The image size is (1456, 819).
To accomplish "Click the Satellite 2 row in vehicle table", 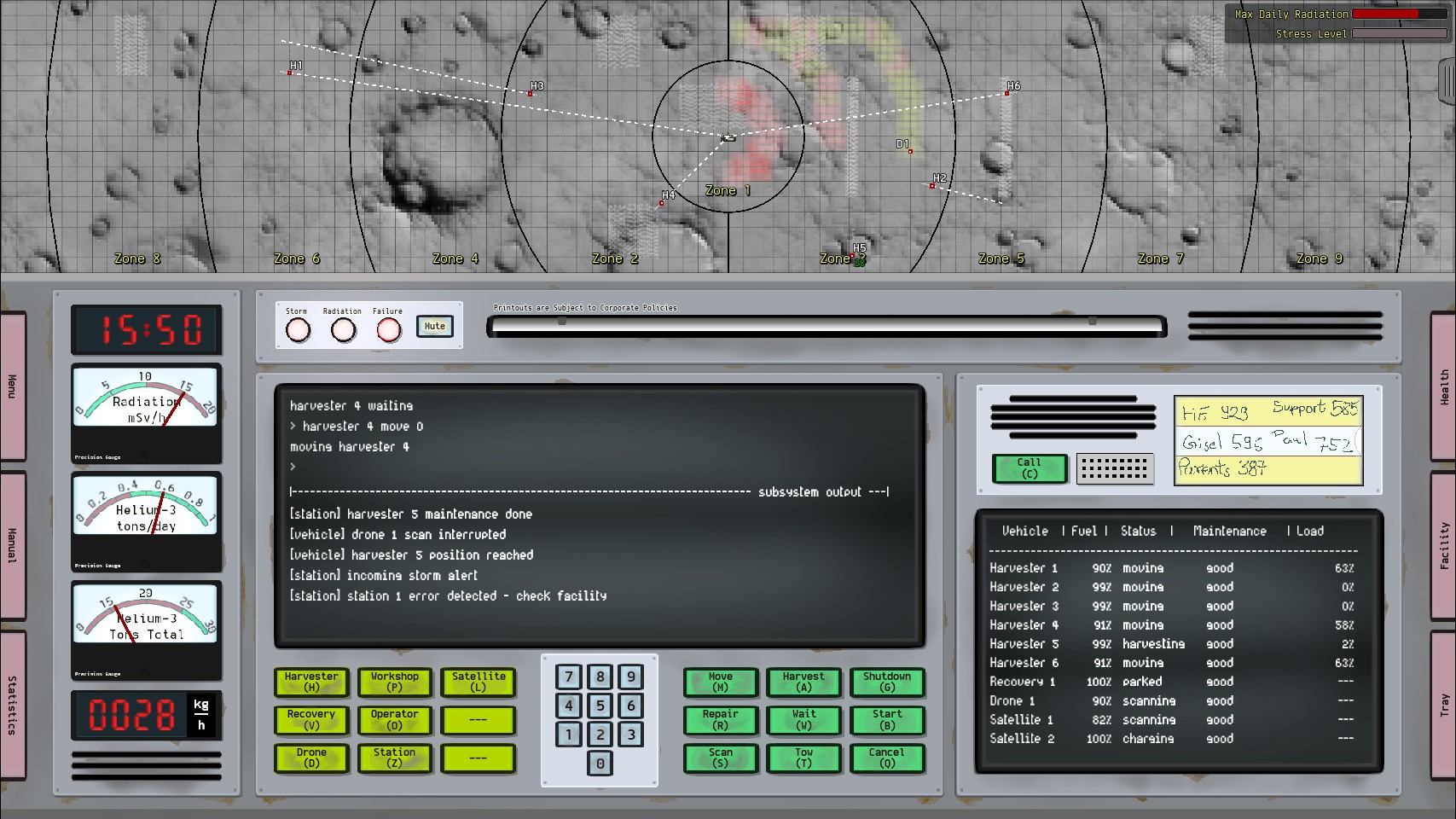I will (x=1173, y=739).
